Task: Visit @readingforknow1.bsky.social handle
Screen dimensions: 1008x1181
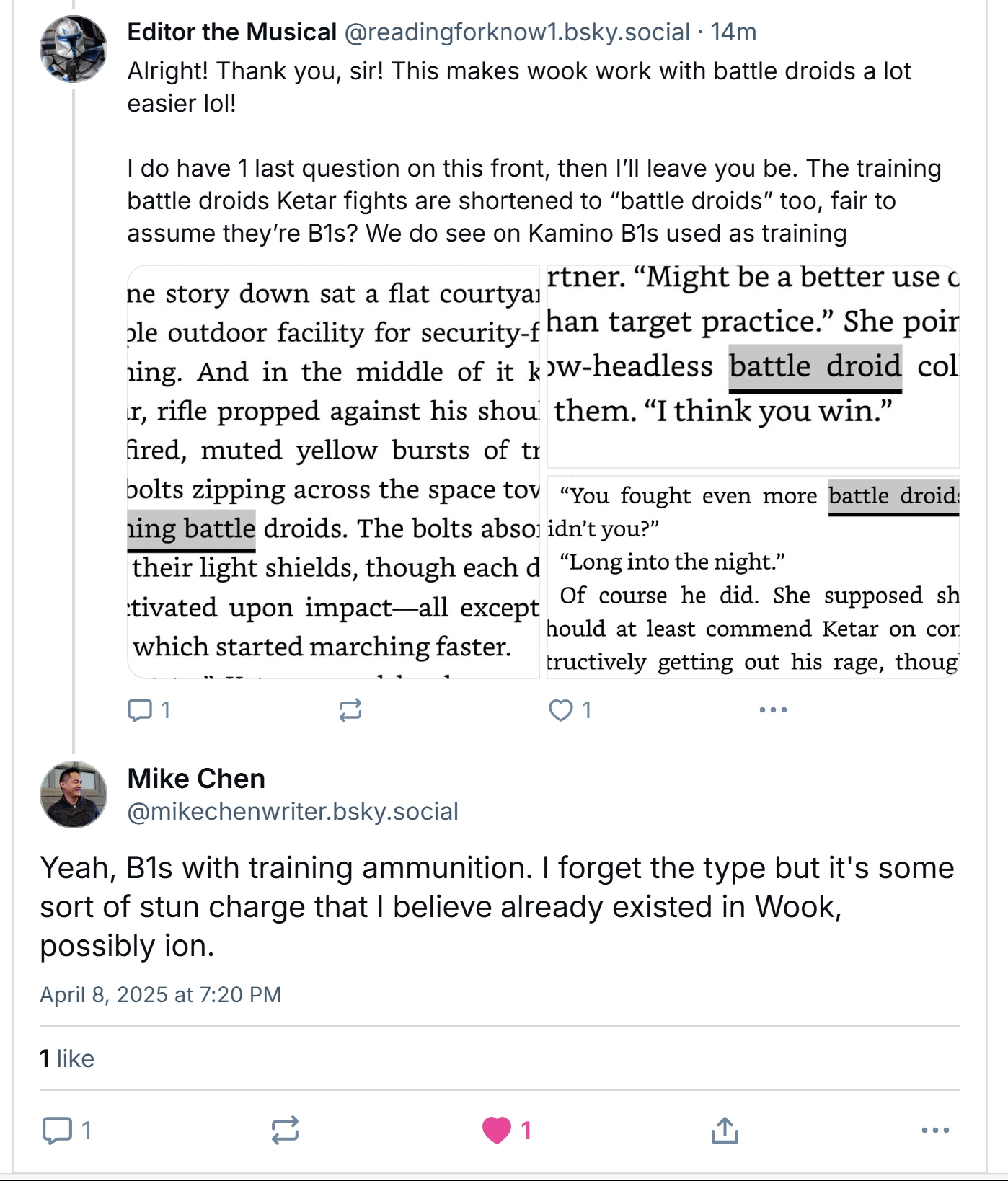Action: pyautogui.click(x=517, y=32)
